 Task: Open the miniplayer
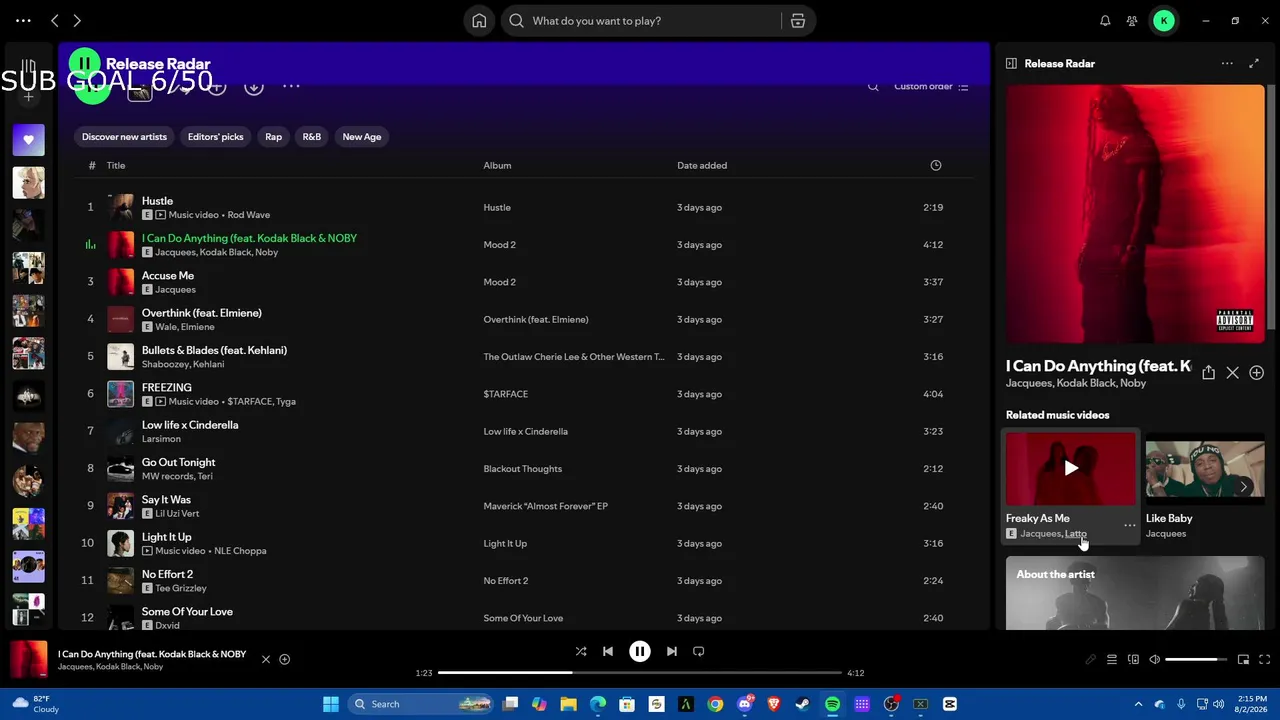tap(1243, 660)
